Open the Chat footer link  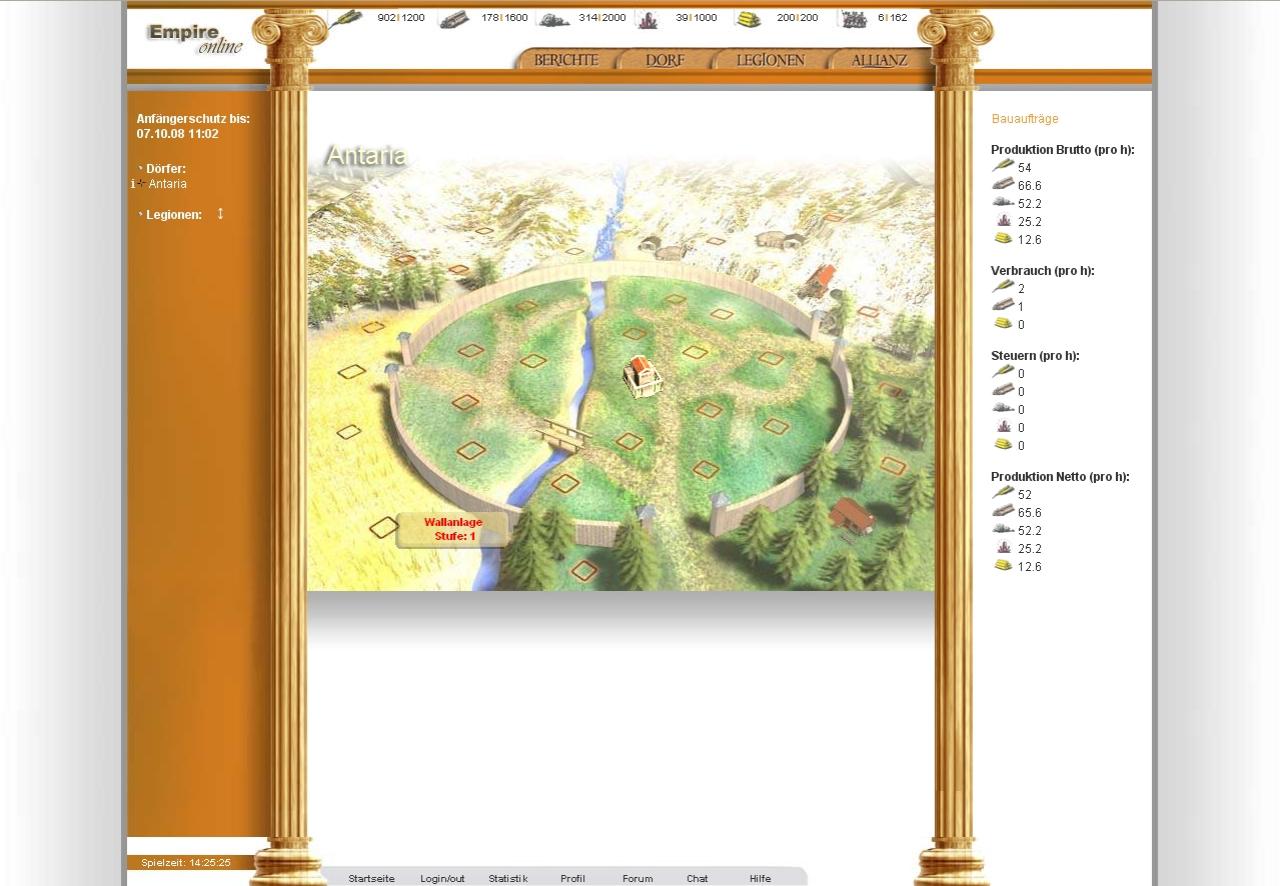(x=697, y=879)
